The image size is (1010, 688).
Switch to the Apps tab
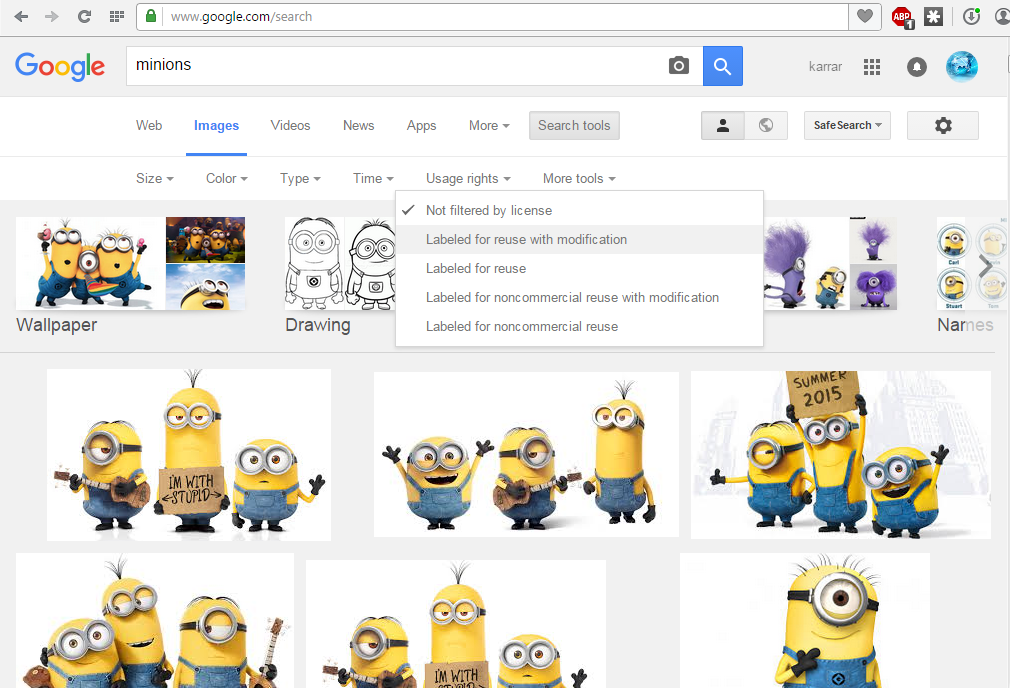(421, 126)
